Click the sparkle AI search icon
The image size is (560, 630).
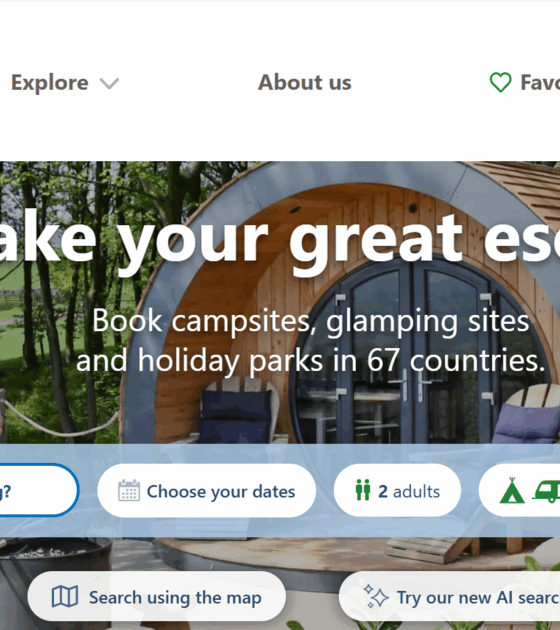pyautogui.click(x=376, y=596)
